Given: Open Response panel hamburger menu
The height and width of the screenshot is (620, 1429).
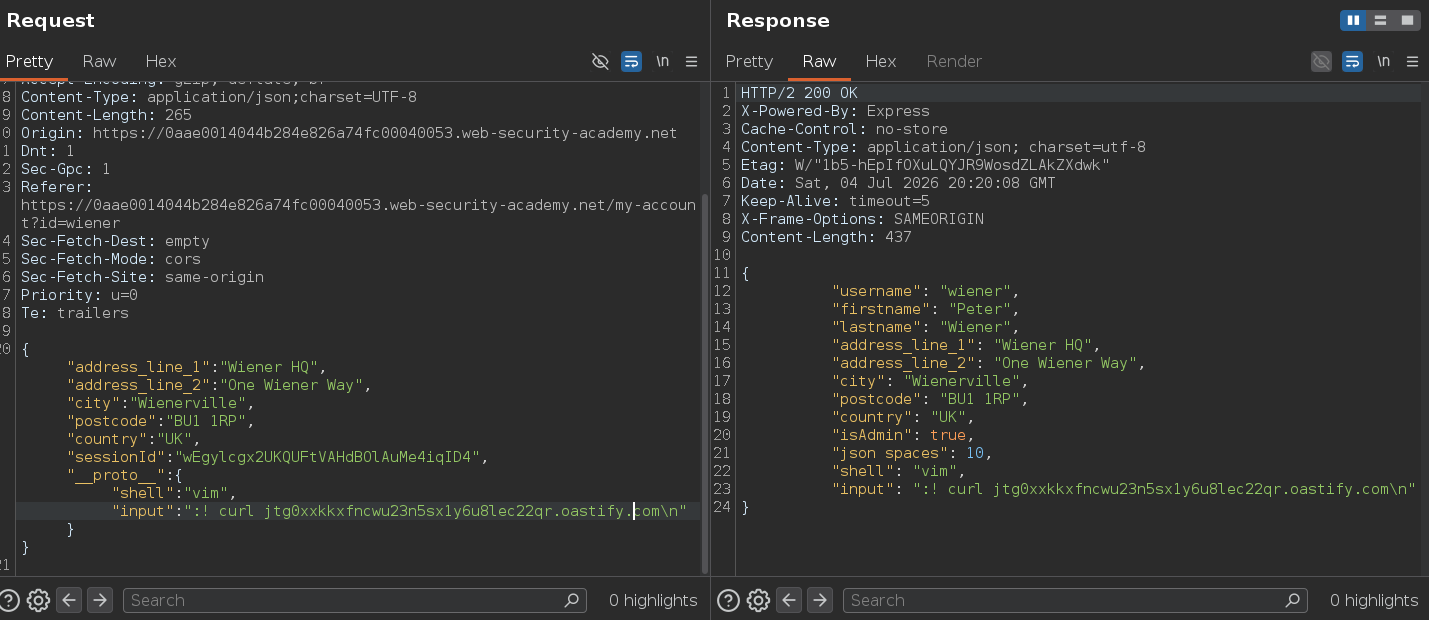Looking at the screenshot, I should pos(1413,61).
